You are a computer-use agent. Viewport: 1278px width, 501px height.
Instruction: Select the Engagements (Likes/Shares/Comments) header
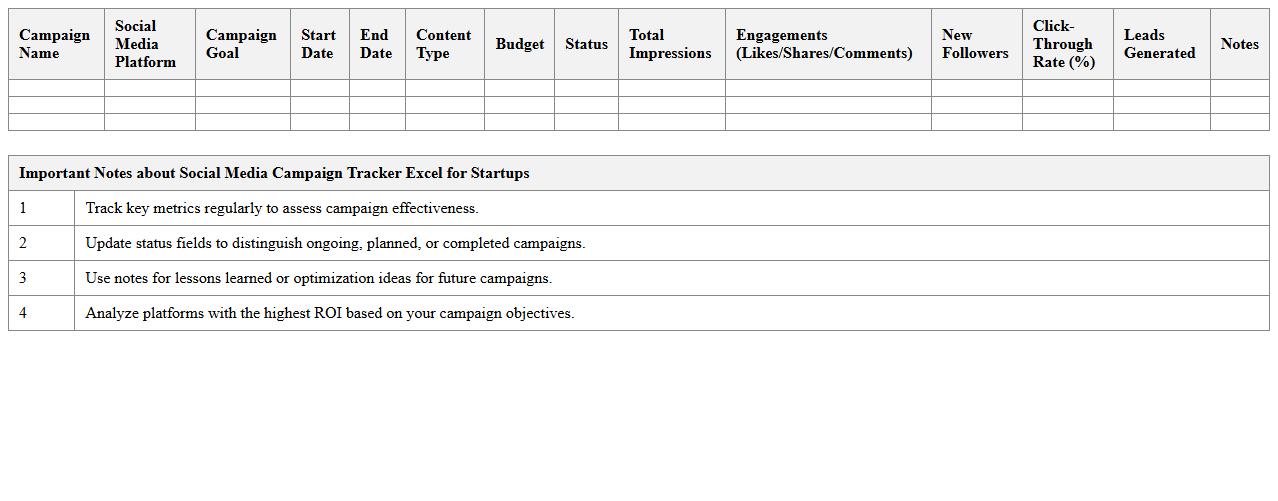click(x=825, y=44)
